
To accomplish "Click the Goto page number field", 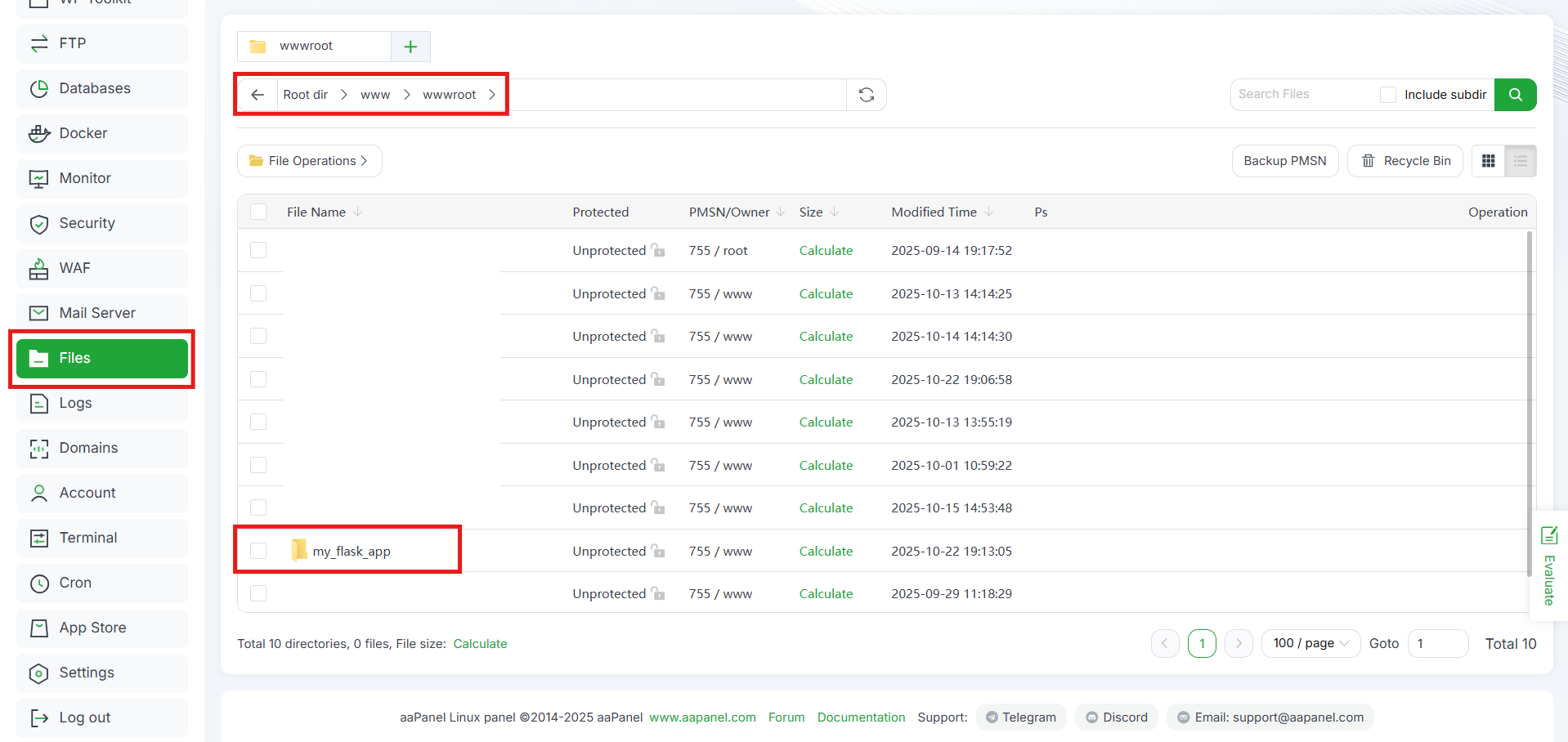I will point(1438,643).
